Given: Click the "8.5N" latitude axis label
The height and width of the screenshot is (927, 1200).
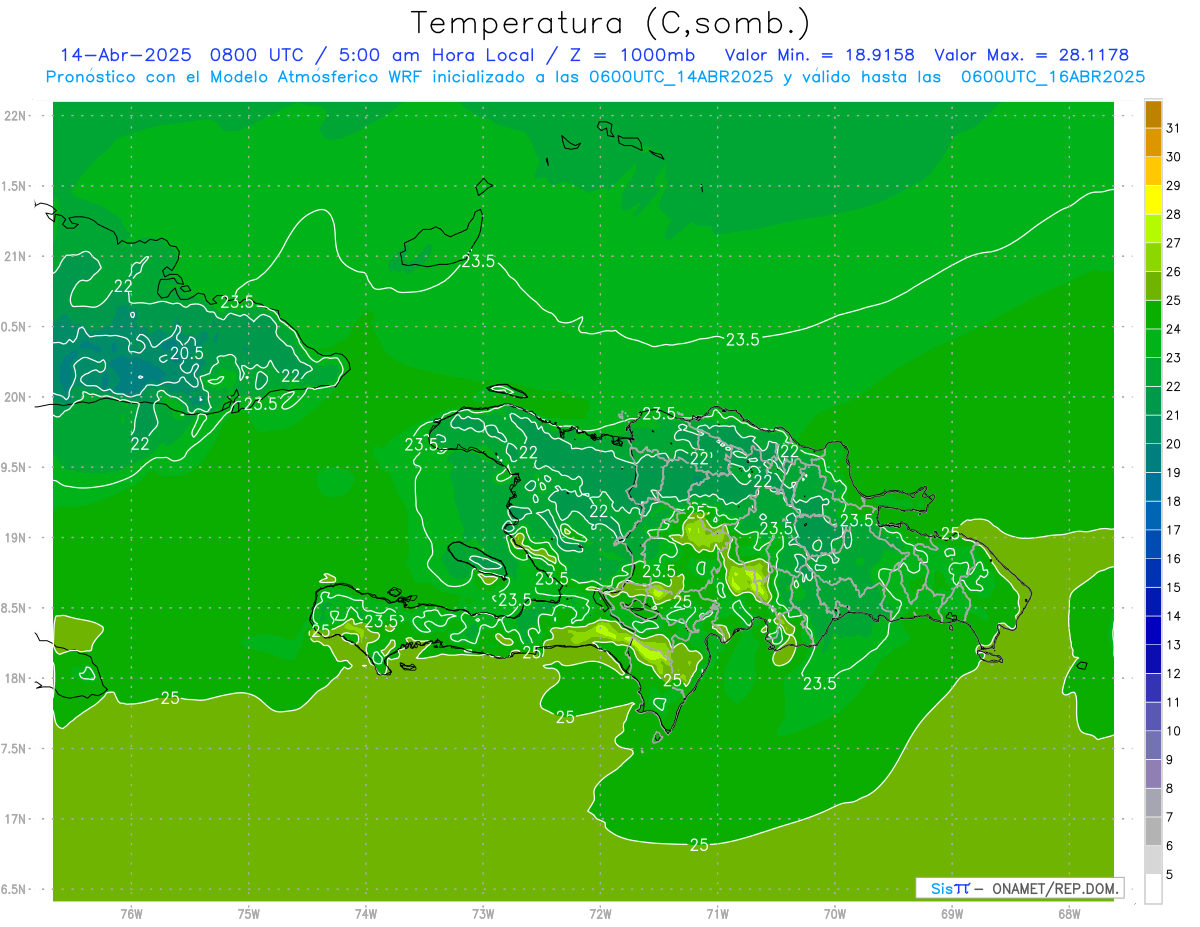Looking at the screenshot, I should [14, 608].
